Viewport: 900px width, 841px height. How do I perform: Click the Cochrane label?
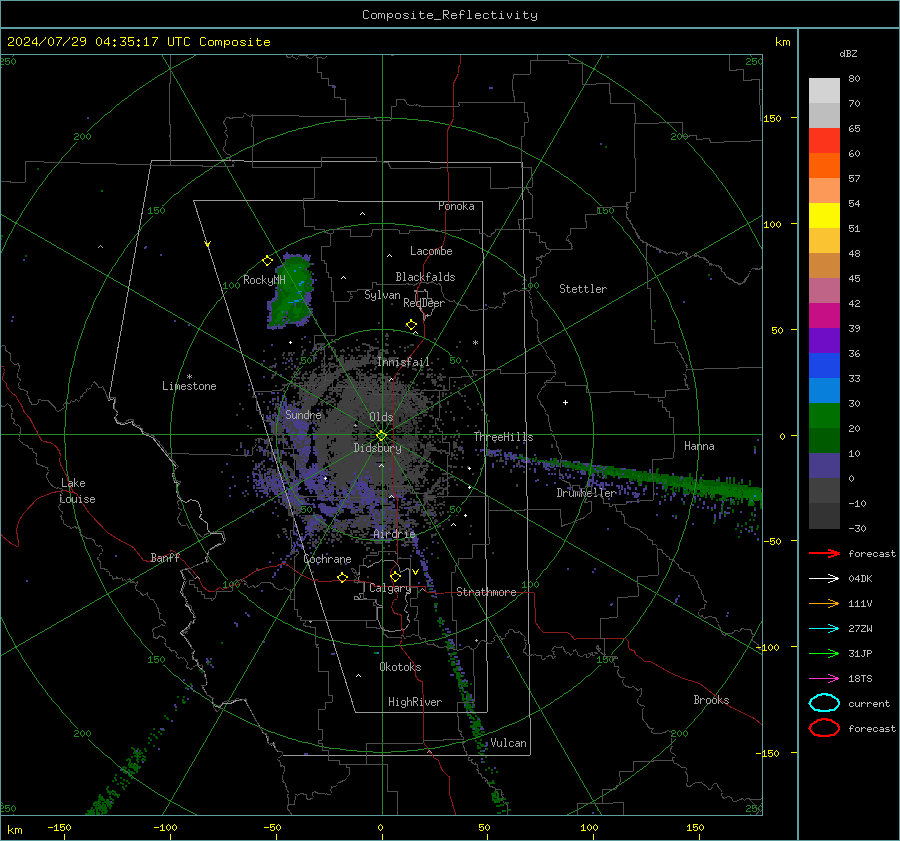pos(327,559)
